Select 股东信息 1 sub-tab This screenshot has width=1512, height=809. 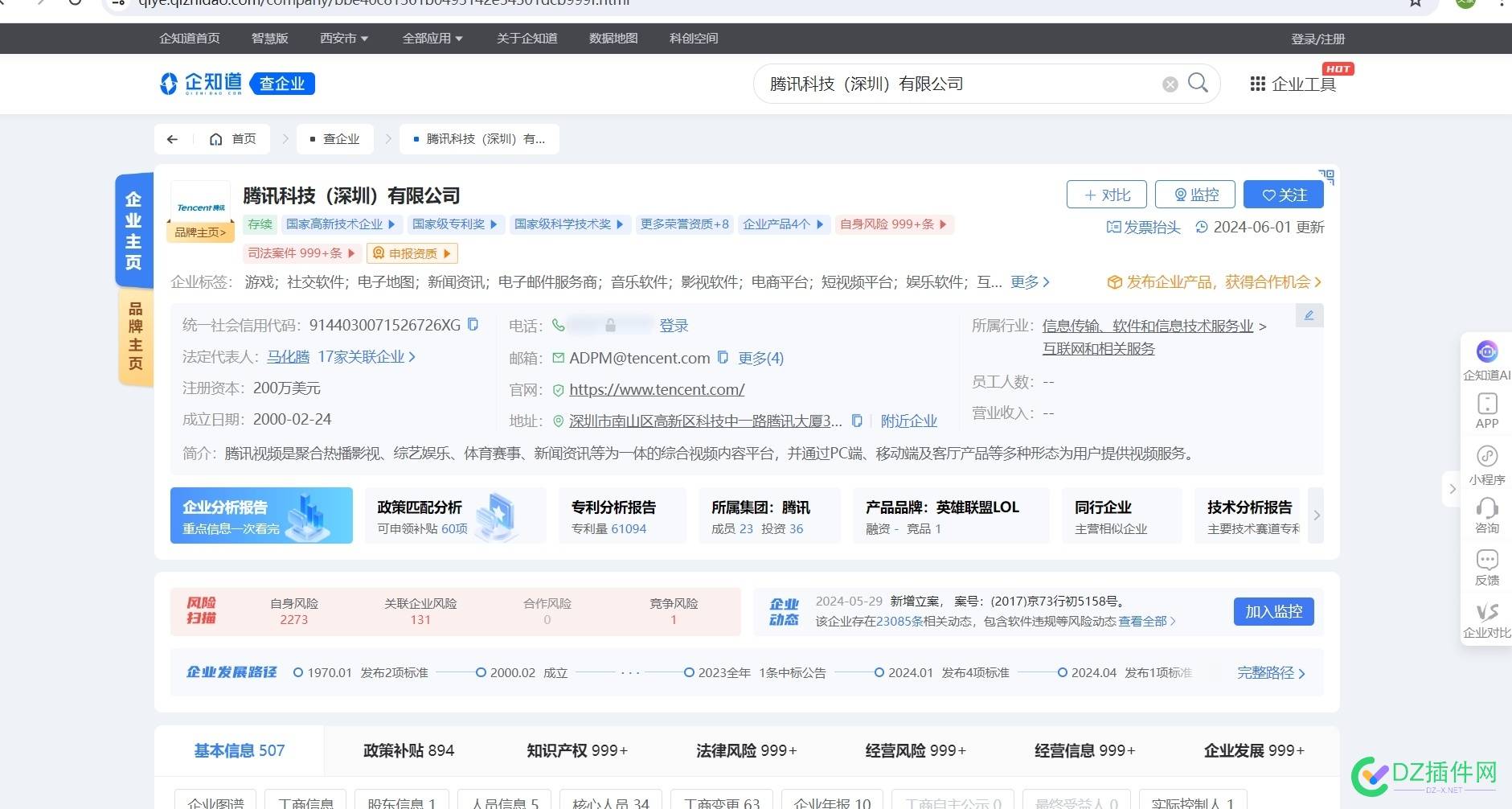pyautogui.click(x=401, y=802)
